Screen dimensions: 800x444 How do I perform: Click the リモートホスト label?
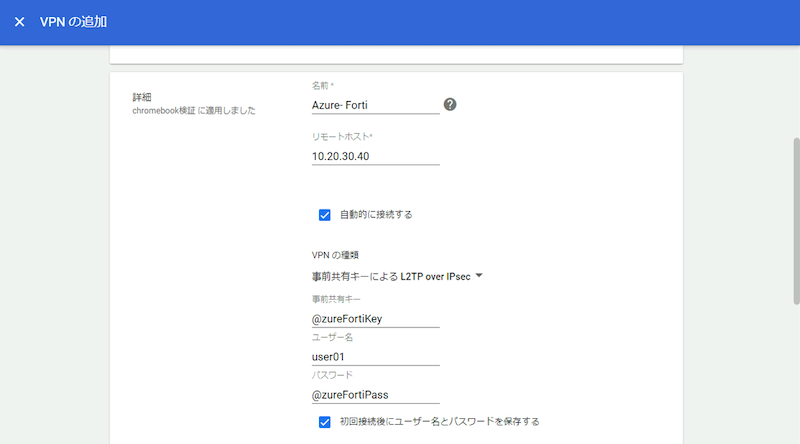342,136
